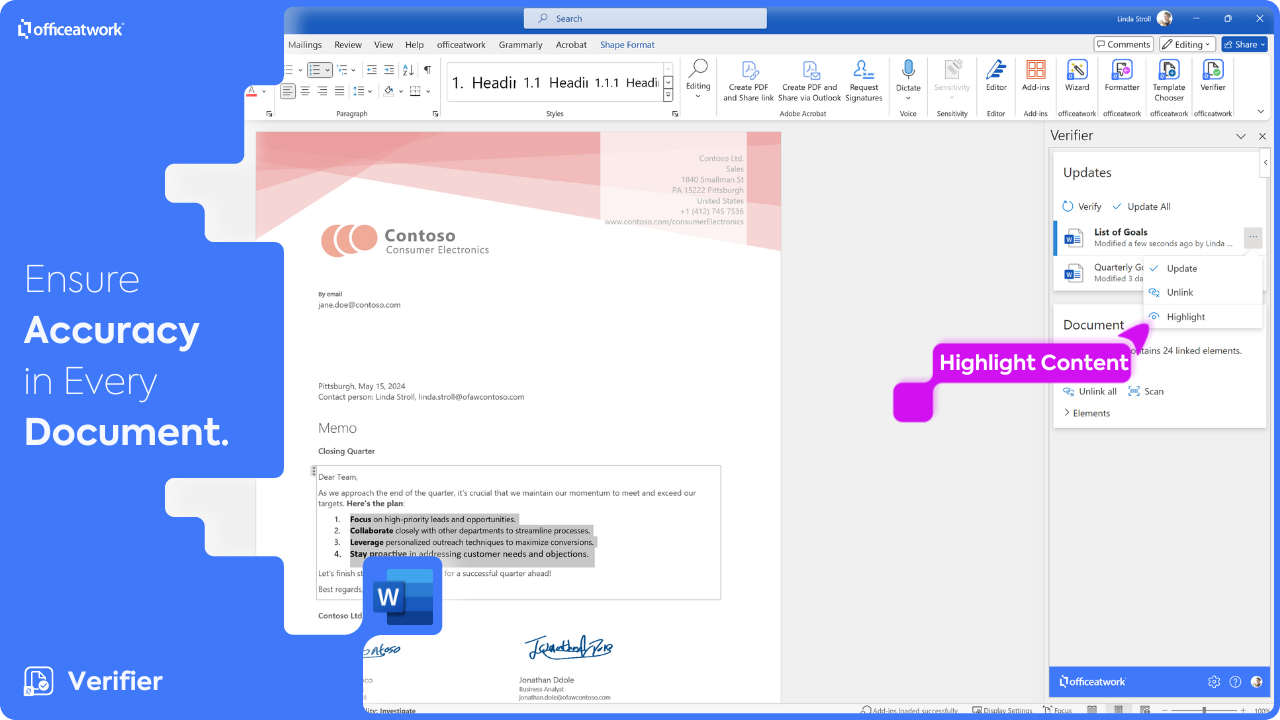Viewport: 1280px width, 720px height.
Task: Click Scan in the Document section
Action: [1146, 391]
